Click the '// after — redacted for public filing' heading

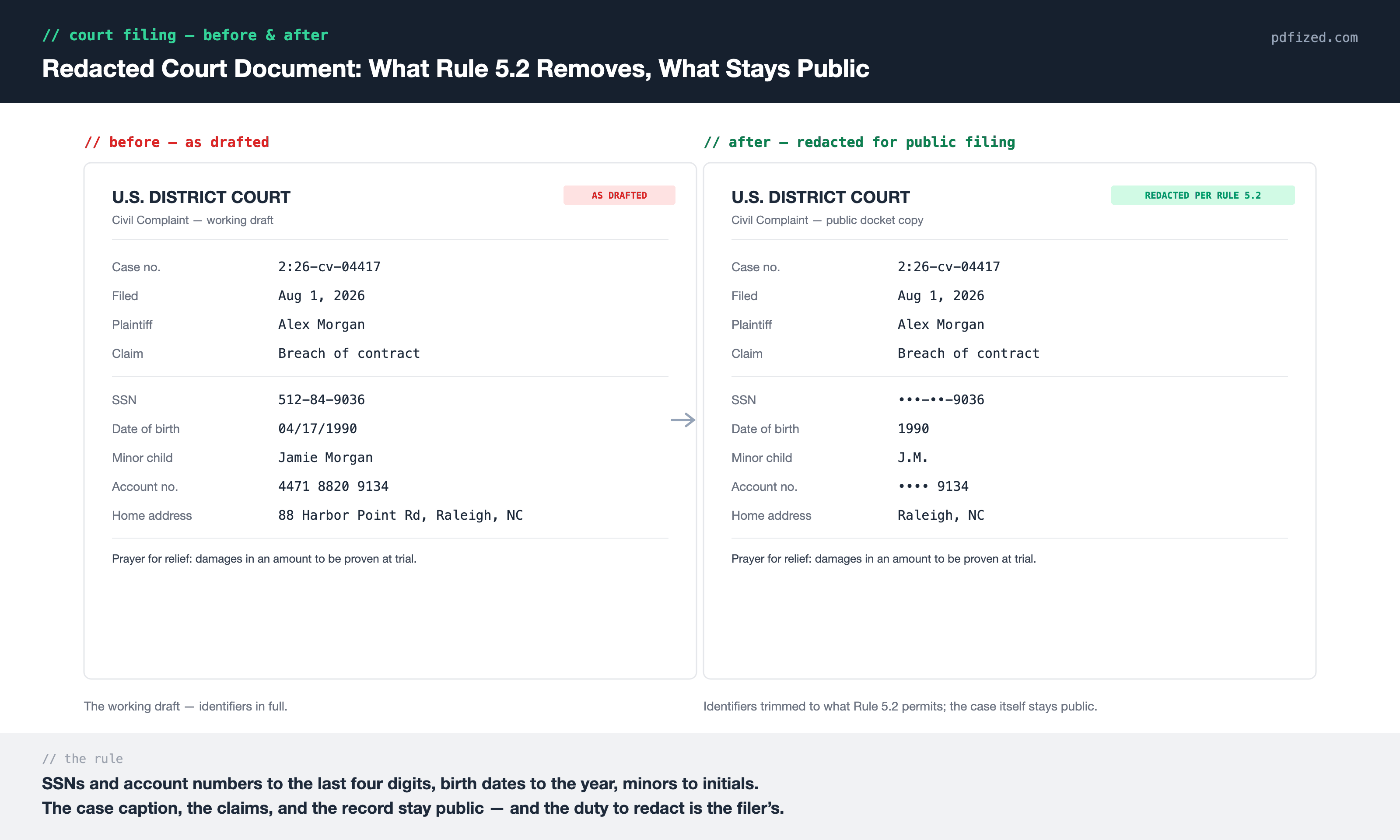(x=859, y=142)
